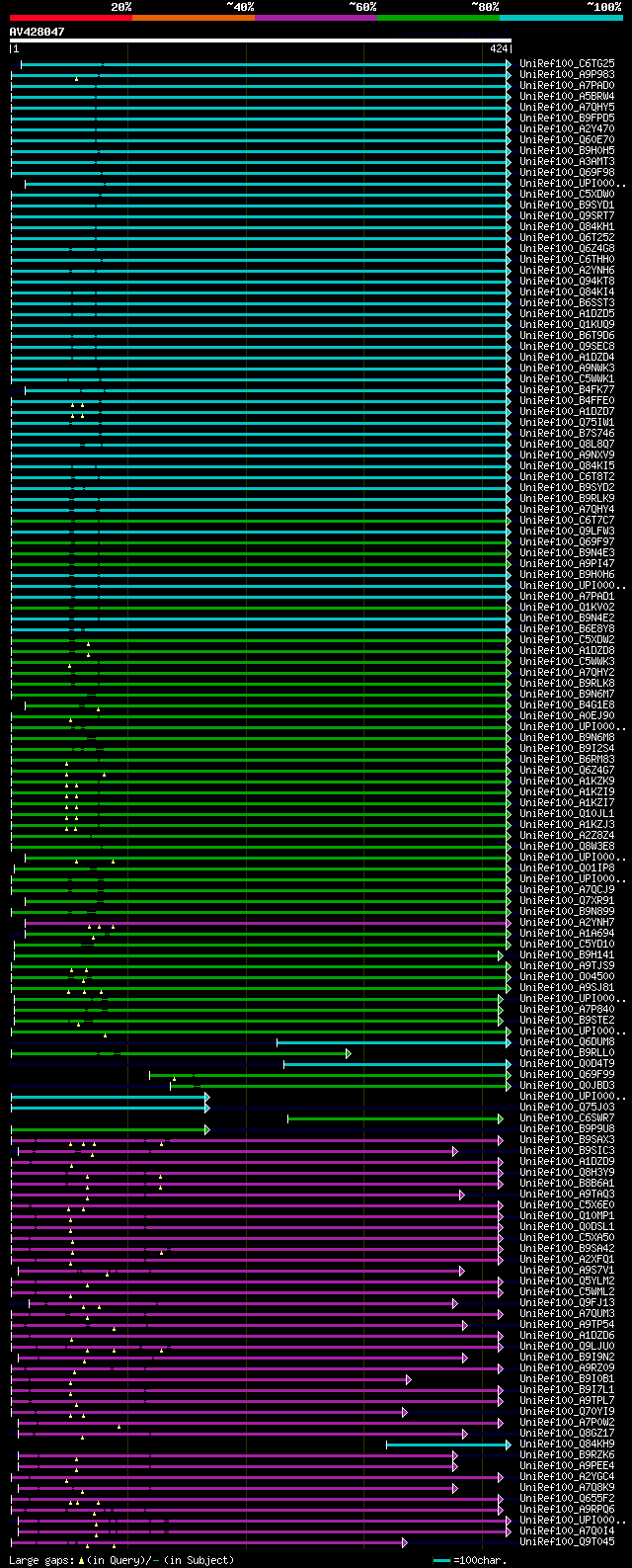Click the green ~80% identity legend segment
Image resolution: width=632 pixels, height=1568 pixels.
[438, 18]
